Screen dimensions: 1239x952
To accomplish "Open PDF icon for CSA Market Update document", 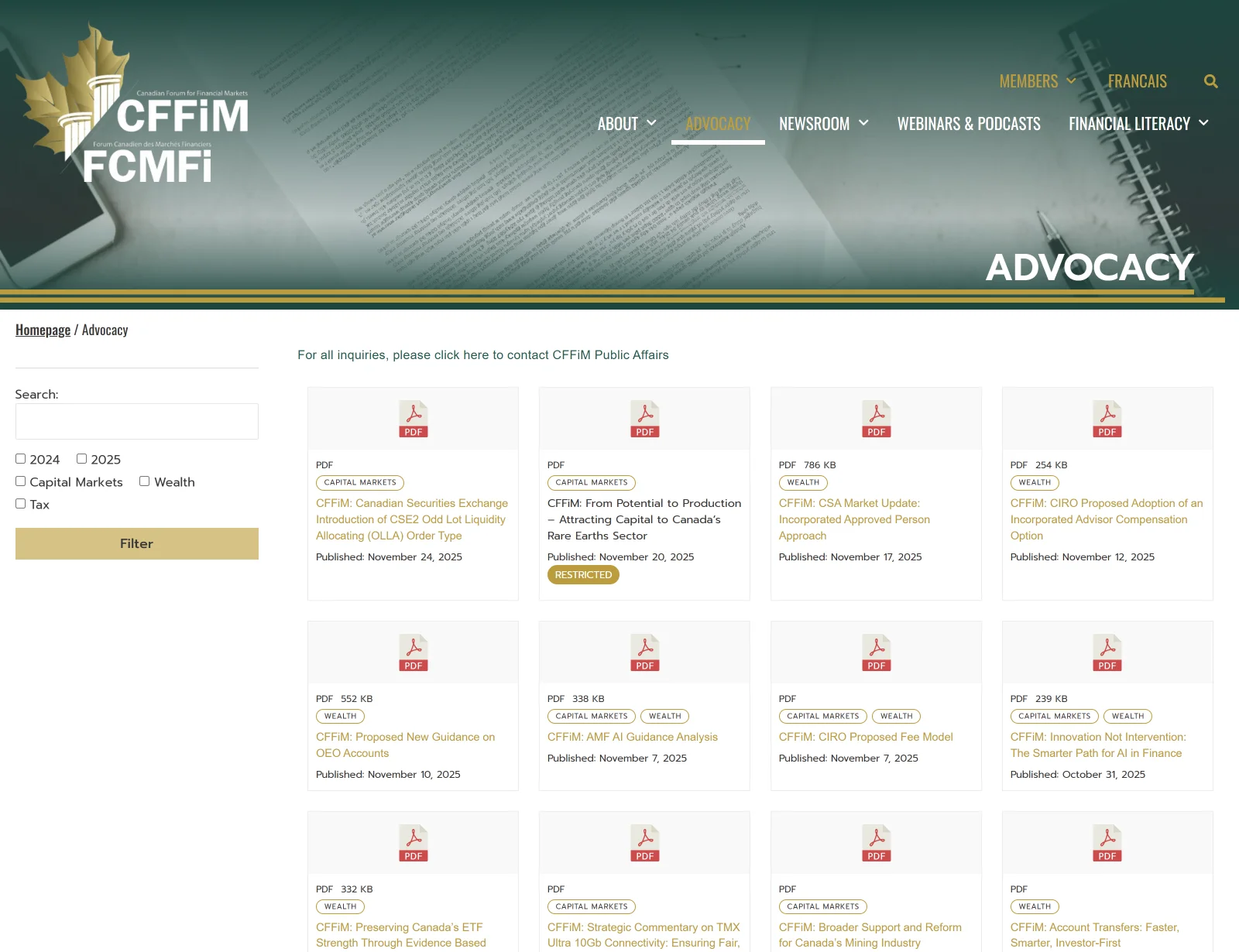I will (877, 419).
